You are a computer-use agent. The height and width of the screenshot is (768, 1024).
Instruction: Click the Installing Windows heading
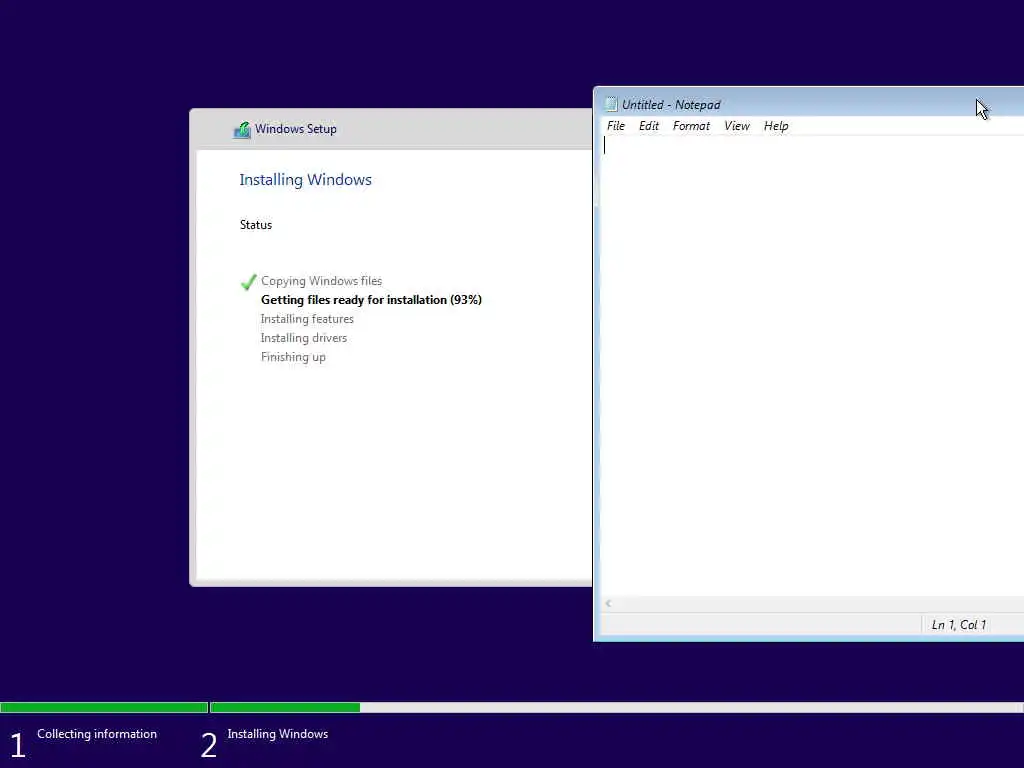coord(305,180)
